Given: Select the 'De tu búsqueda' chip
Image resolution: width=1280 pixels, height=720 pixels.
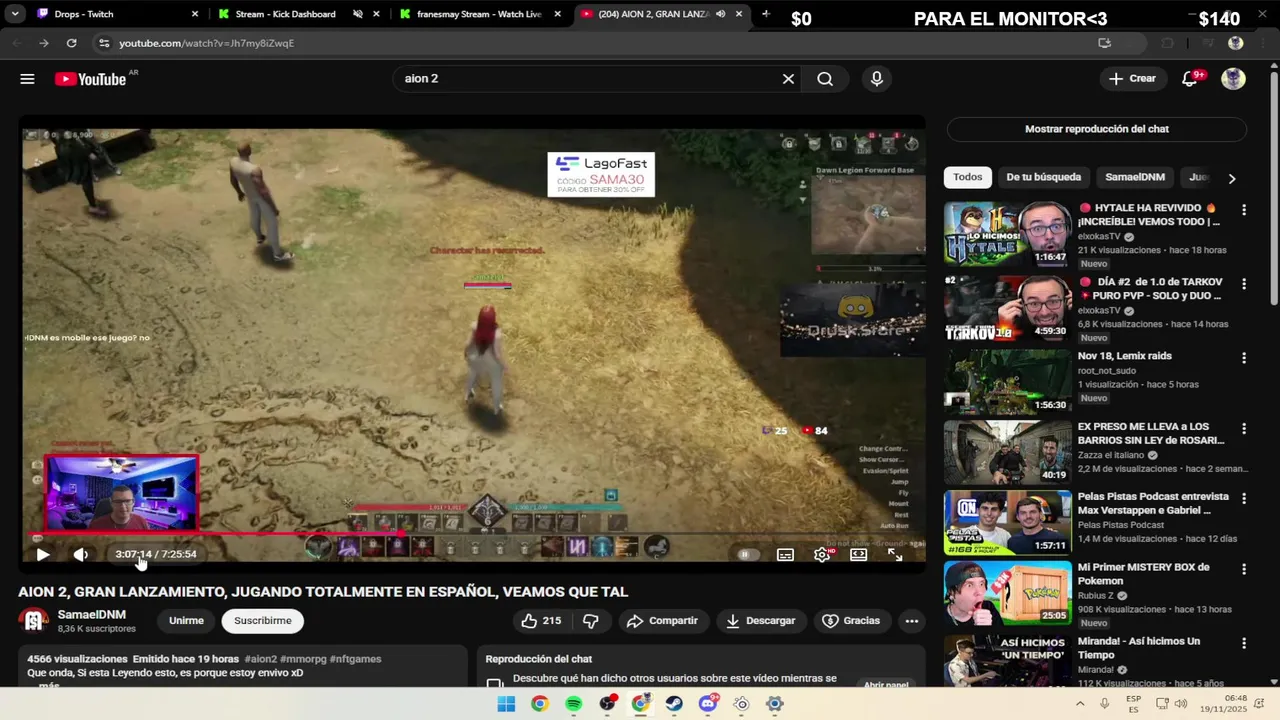Looking at the screenshot, I should [1043, 177].
